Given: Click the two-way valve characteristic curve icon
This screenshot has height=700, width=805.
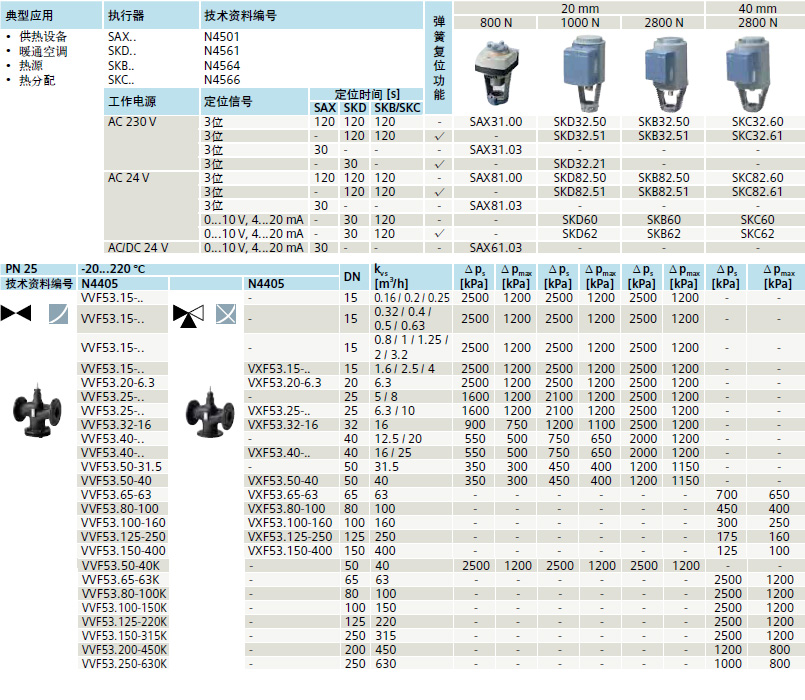Looking at the screenshot, I should [x=59, y=314].
